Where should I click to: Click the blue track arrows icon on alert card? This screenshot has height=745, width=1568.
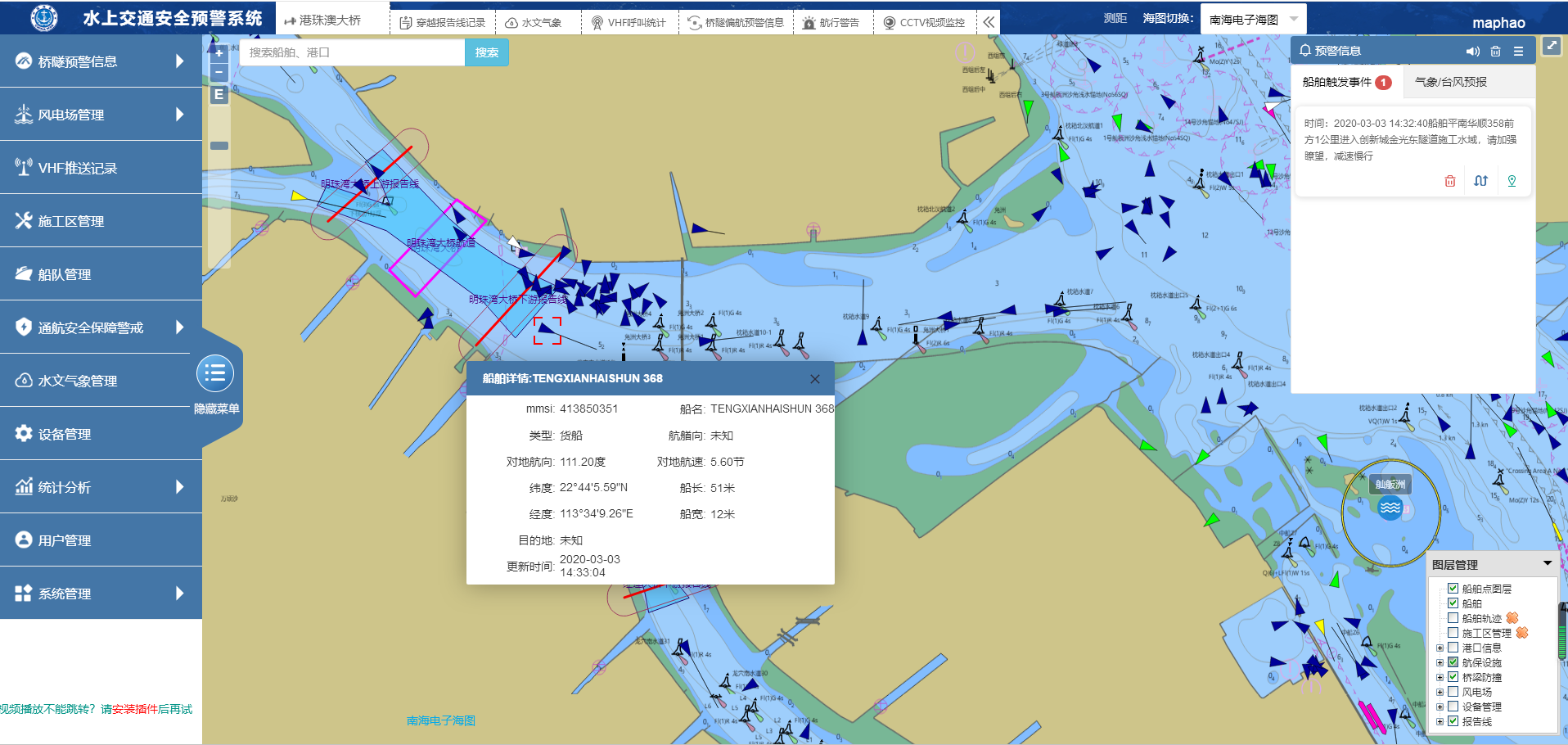point(1480,181)
